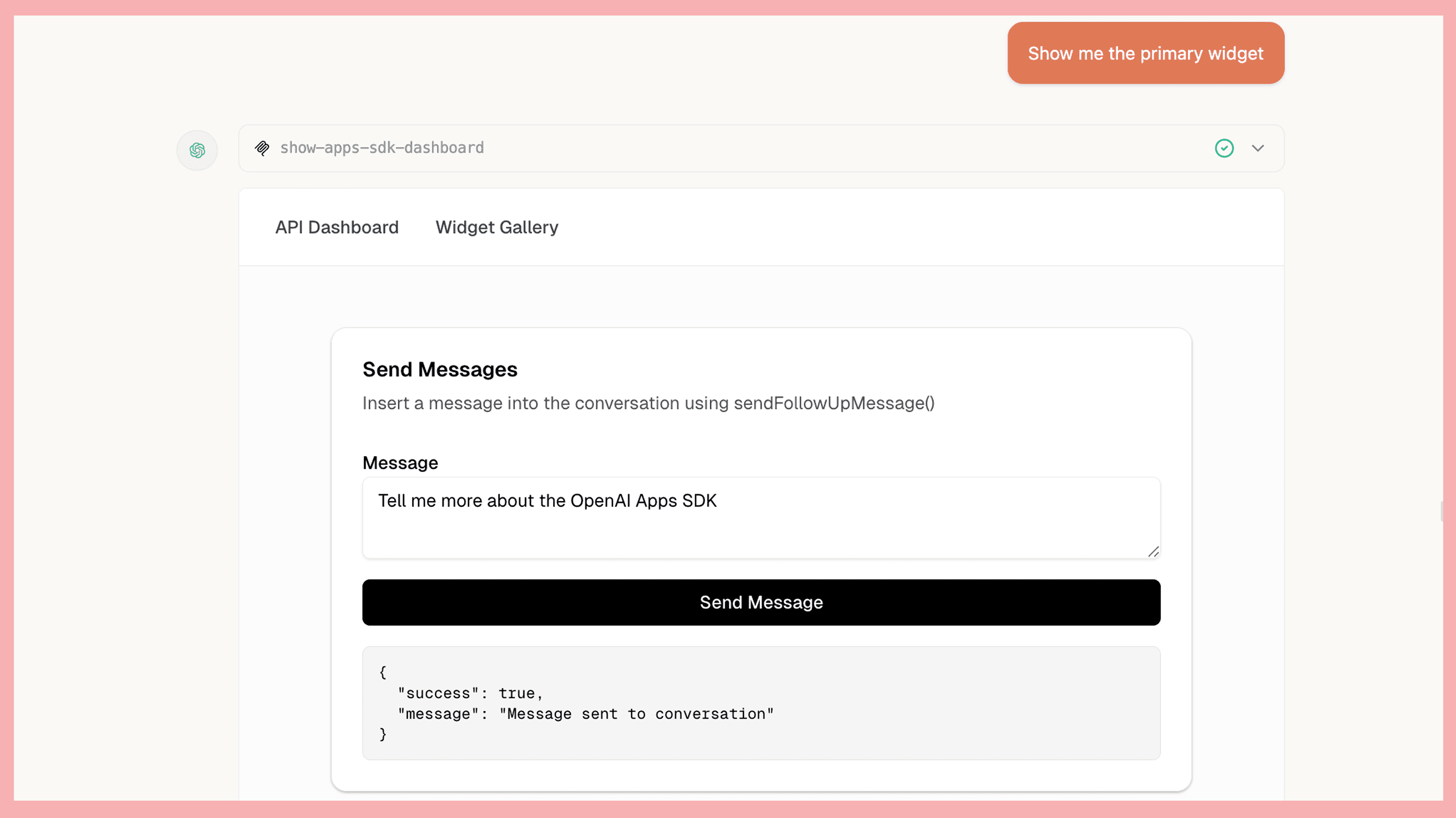Click the Message field label
Screen dimensions: 1456x818
(x=400, y=462)
